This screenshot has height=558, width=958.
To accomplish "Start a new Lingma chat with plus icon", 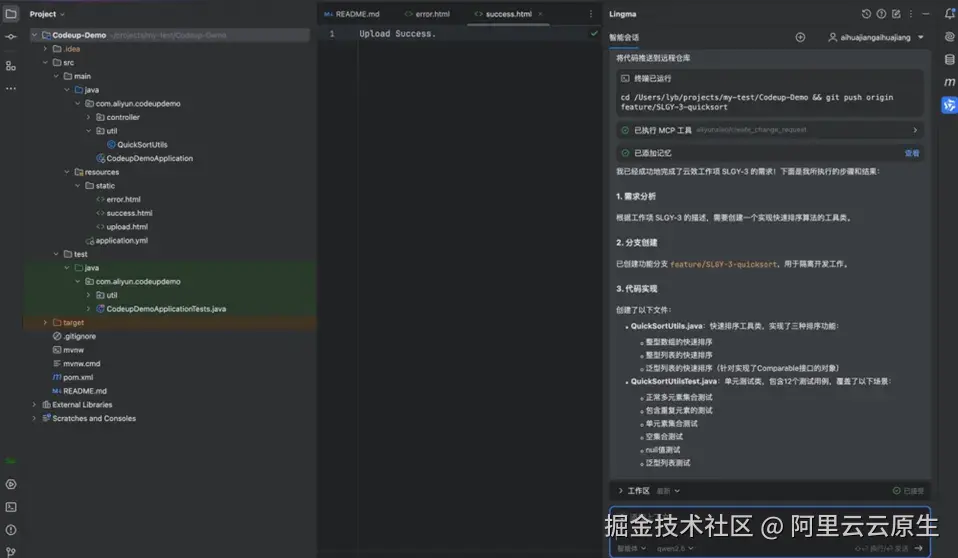I will [x=800, y=37].
